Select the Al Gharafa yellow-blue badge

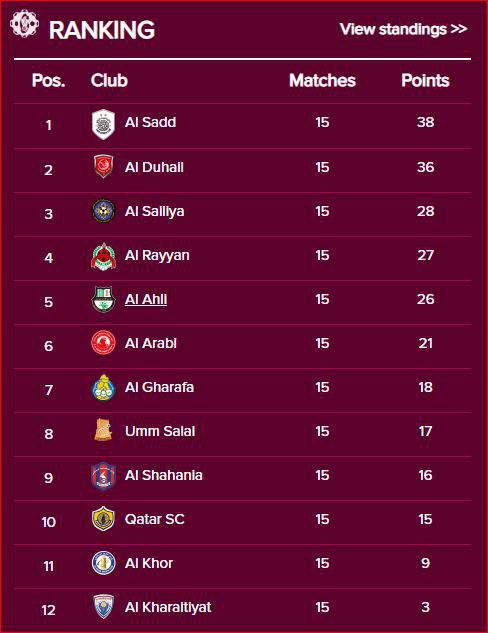click(103, 388)
